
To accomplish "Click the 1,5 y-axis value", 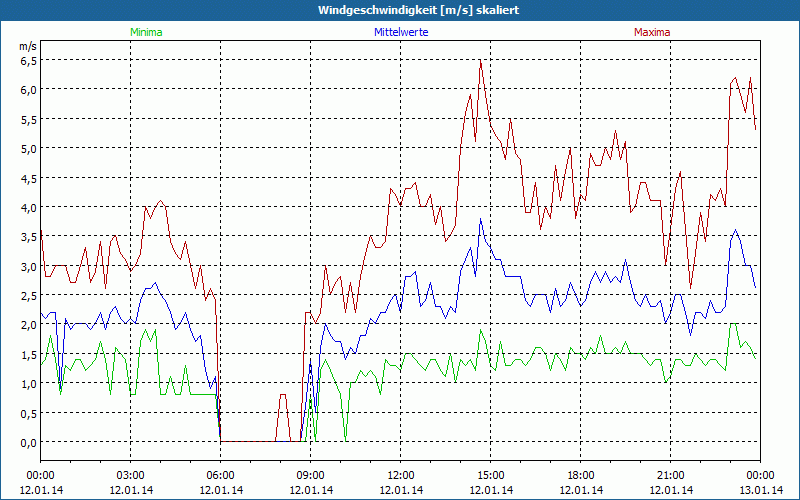I will [x=29, y=355].
